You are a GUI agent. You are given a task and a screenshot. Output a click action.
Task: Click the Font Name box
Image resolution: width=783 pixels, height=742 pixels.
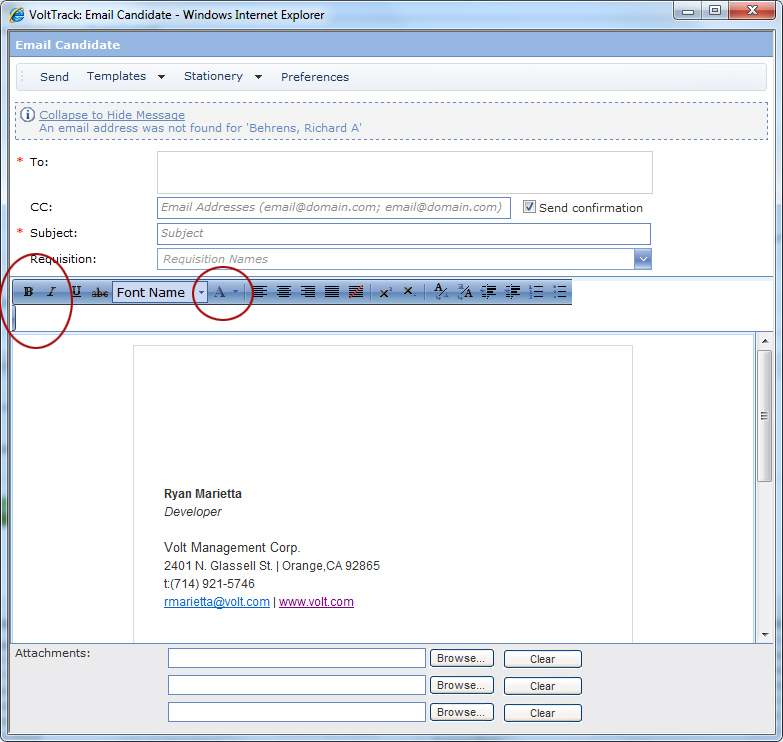pos(154,293)
